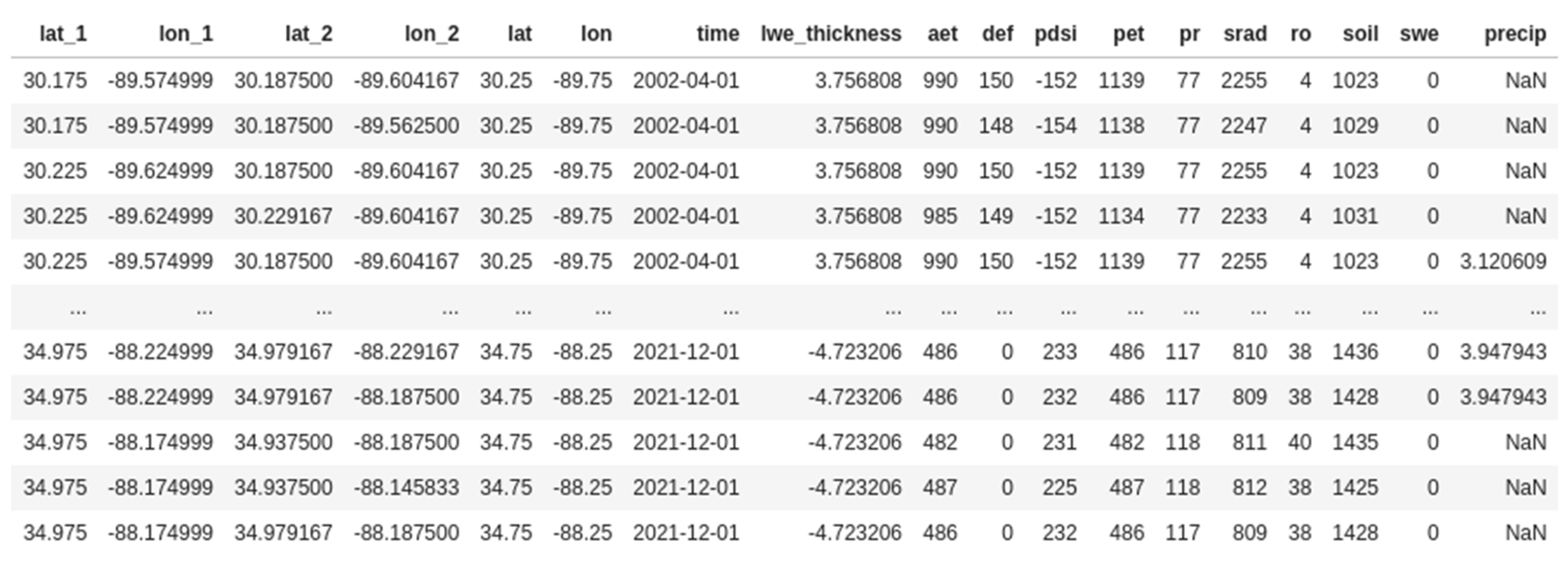
Task: Click the ro cell with value 40
Action: pyautogui.click(x=1300, y=442)
